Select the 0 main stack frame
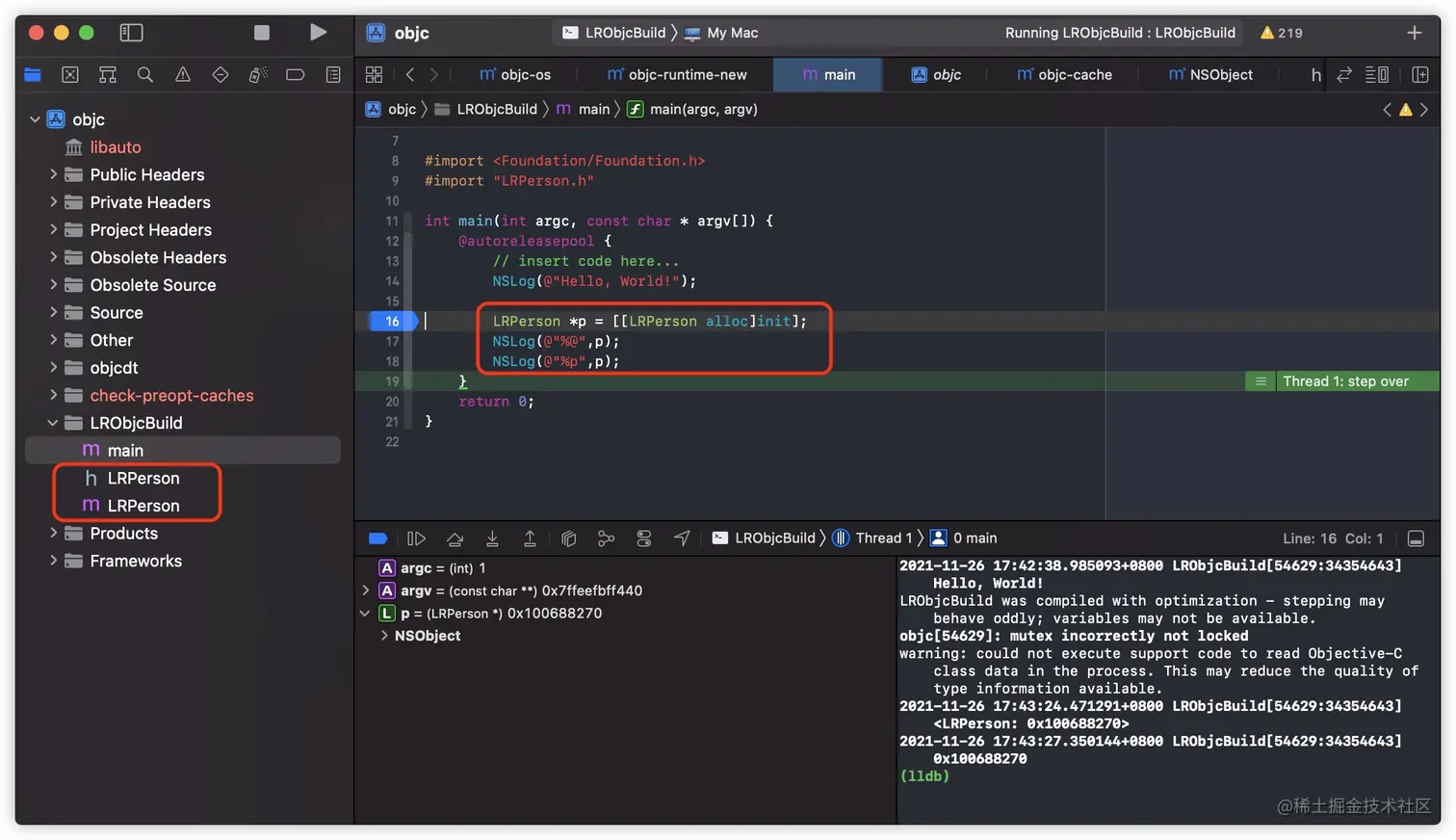 [963, 538]
